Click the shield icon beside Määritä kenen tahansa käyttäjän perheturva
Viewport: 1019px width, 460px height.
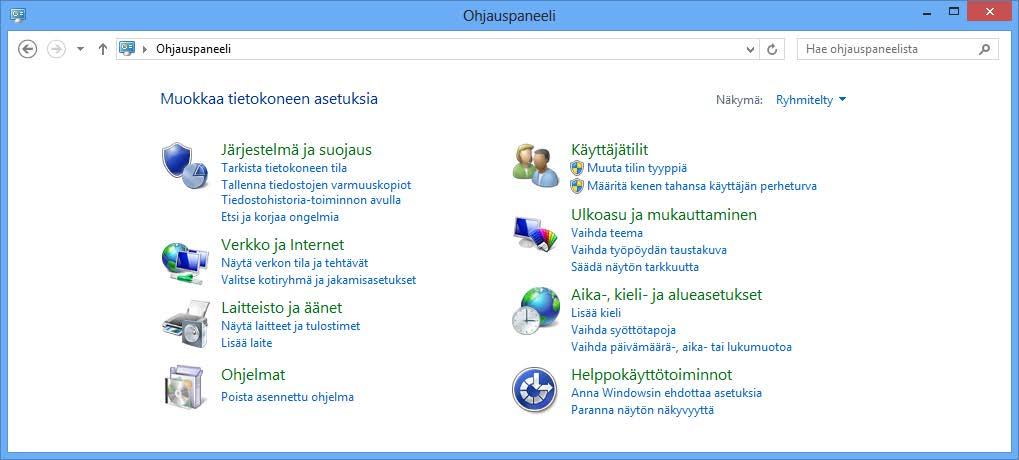pyautogui.click(x=577, y=186)
